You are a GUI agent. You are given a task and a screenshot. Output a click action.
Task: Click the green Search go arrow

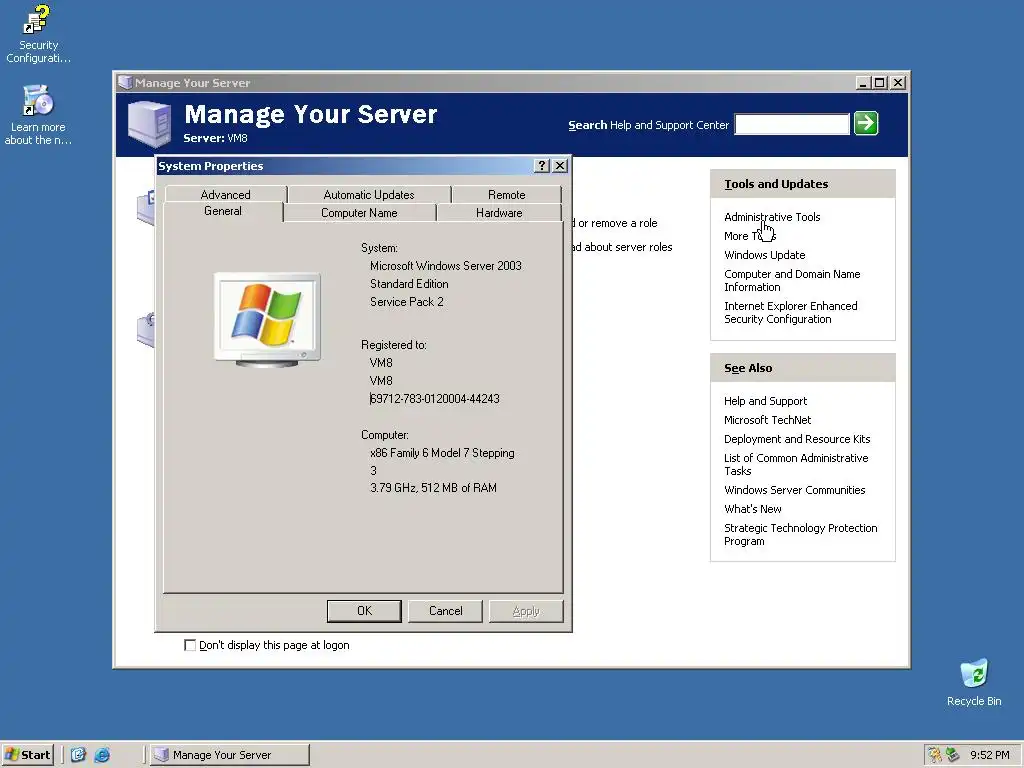tap(866, 123)
